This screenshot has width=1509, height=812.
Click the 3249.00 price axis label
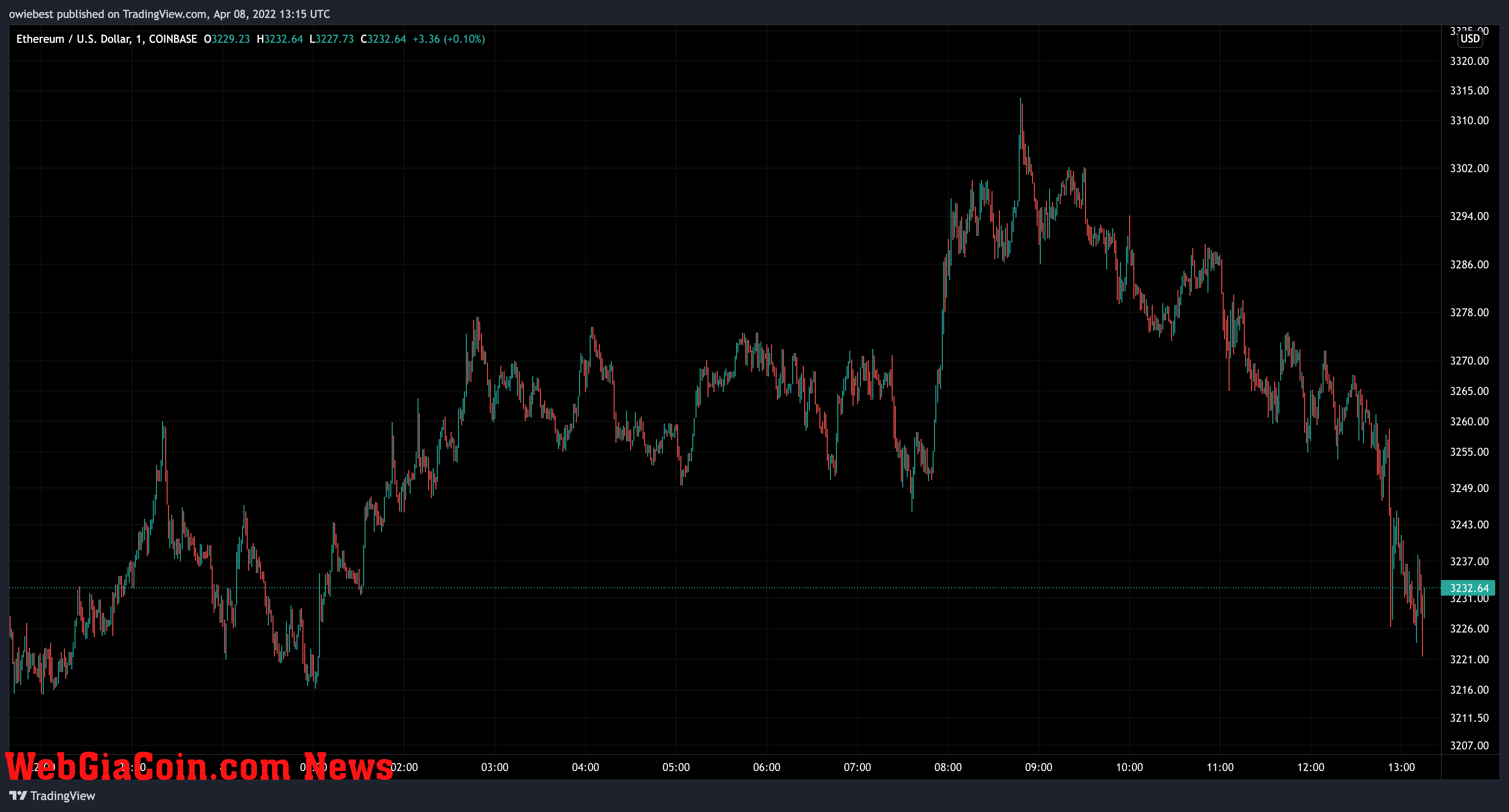click(1469, 488)
